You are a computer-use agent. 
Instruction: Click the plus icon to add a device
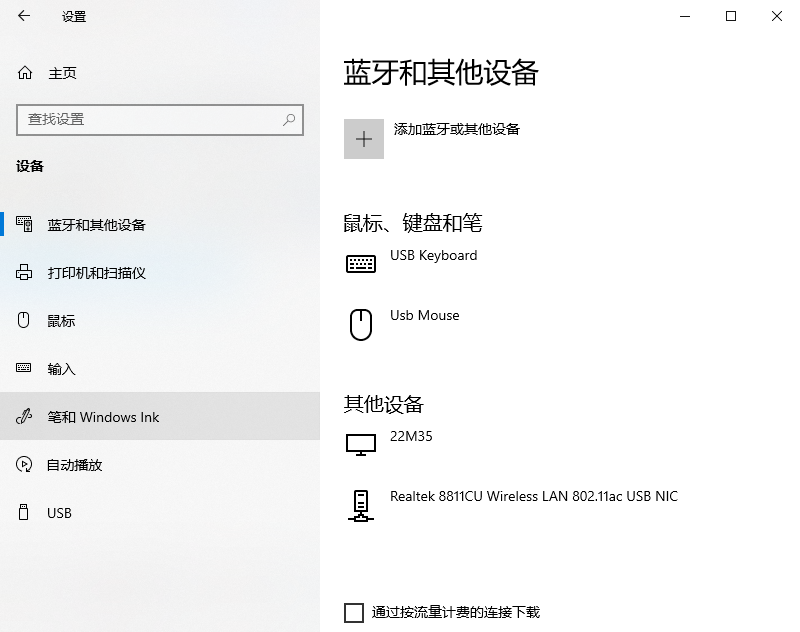[364, 138]
